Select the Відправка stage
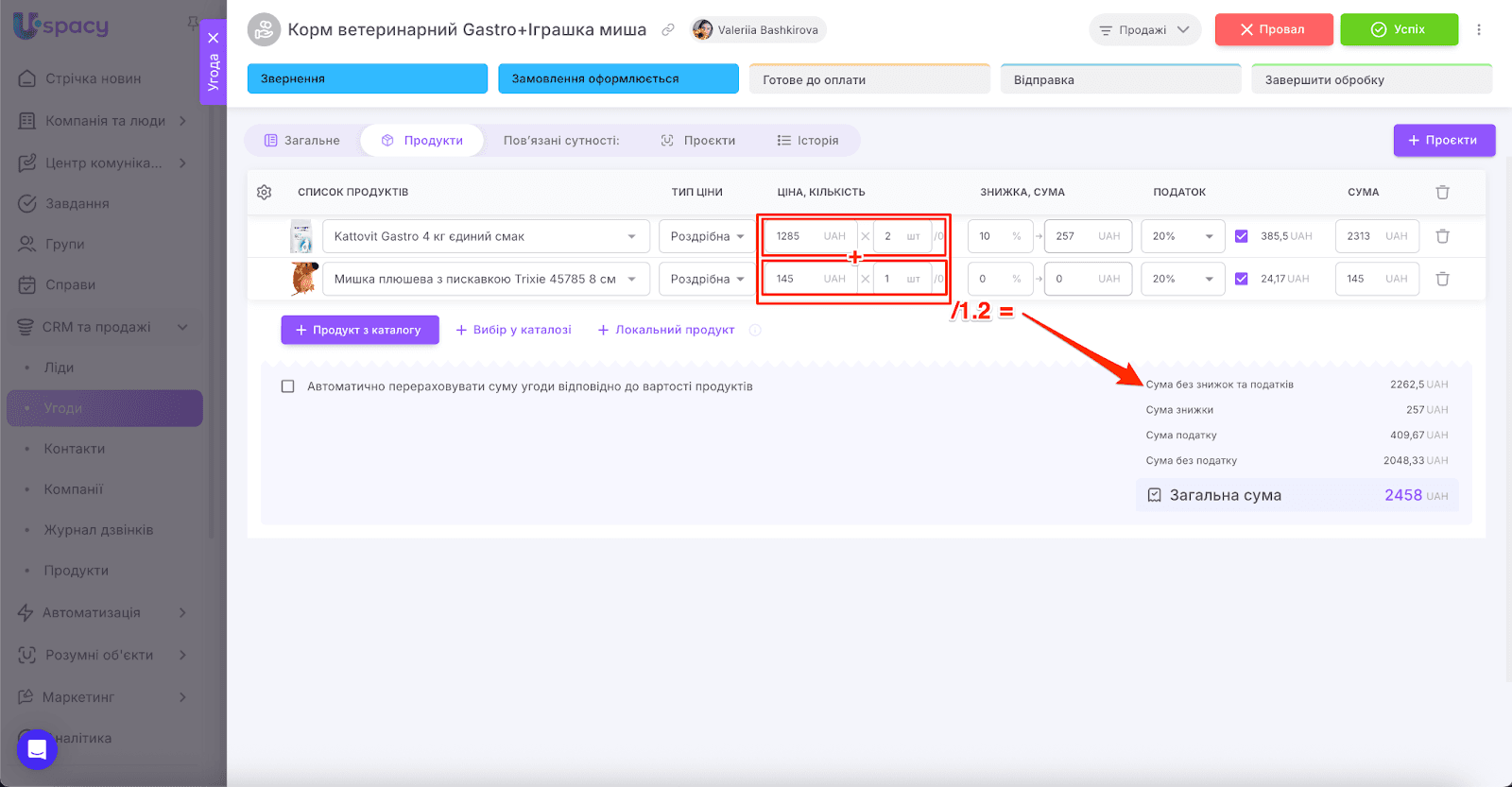1512x787 pixels. click(1121, 79)
